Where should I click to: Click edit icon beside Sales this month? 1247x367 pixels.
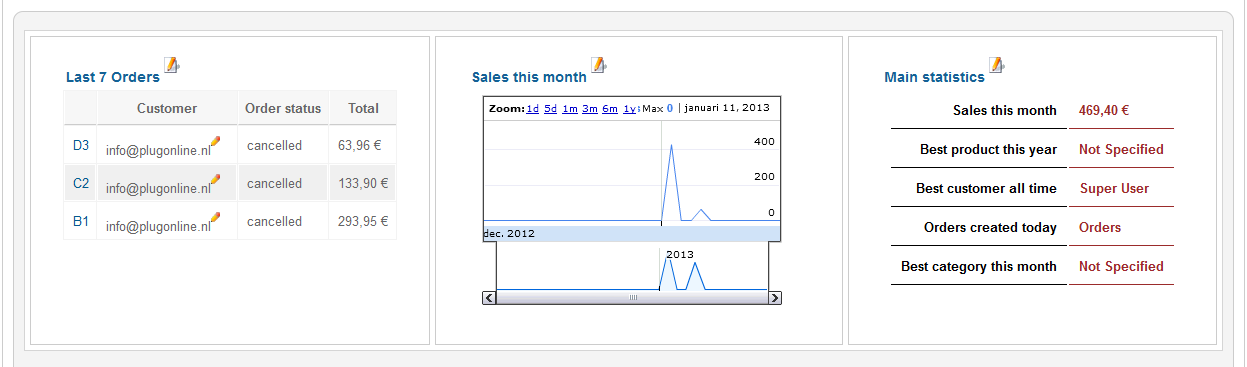598,65
